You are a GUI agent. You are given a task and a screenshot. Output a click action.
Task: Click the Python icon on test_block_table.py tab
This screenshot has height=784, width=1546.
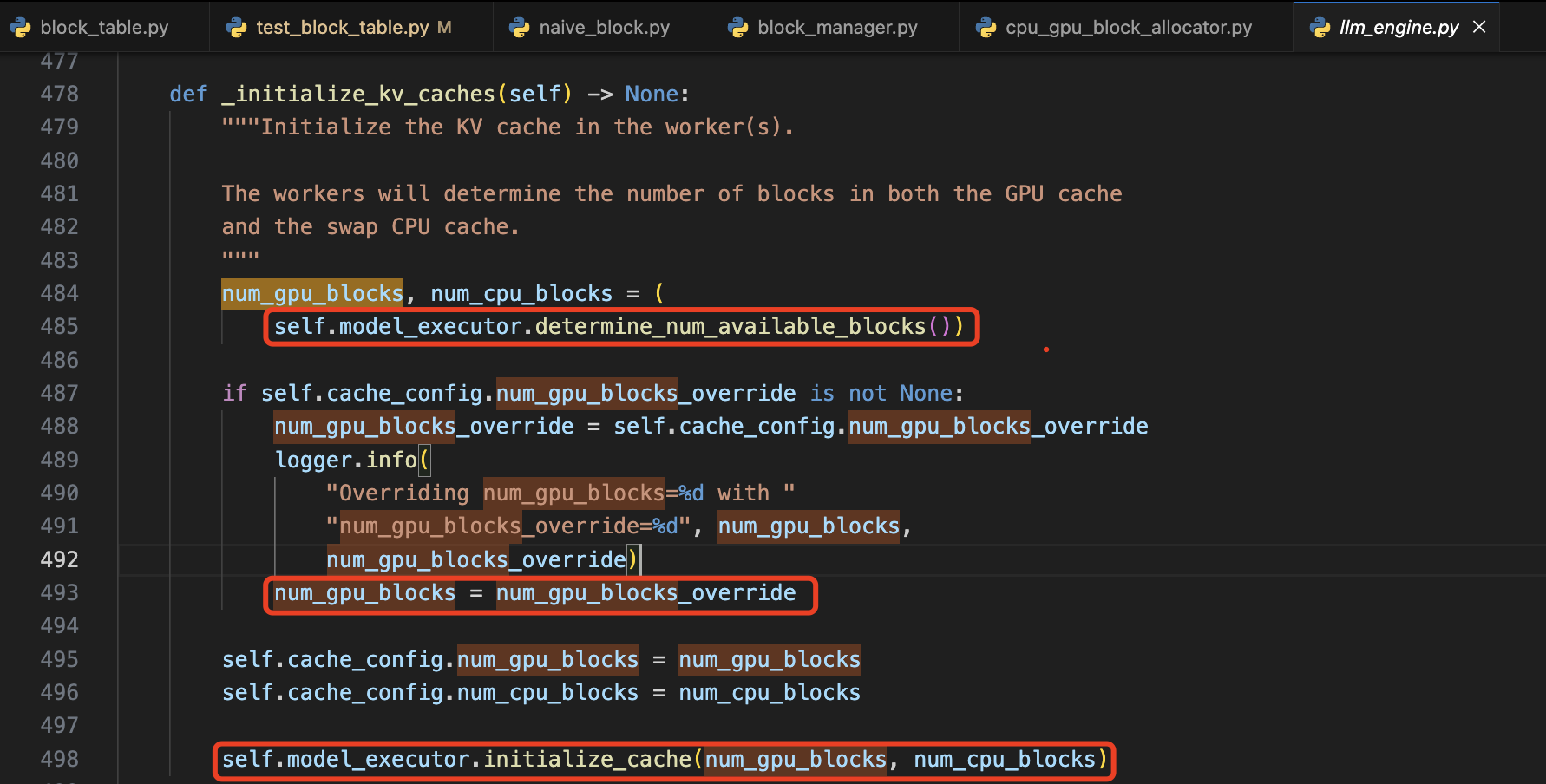pyautogui.click(x=236, y=28)
